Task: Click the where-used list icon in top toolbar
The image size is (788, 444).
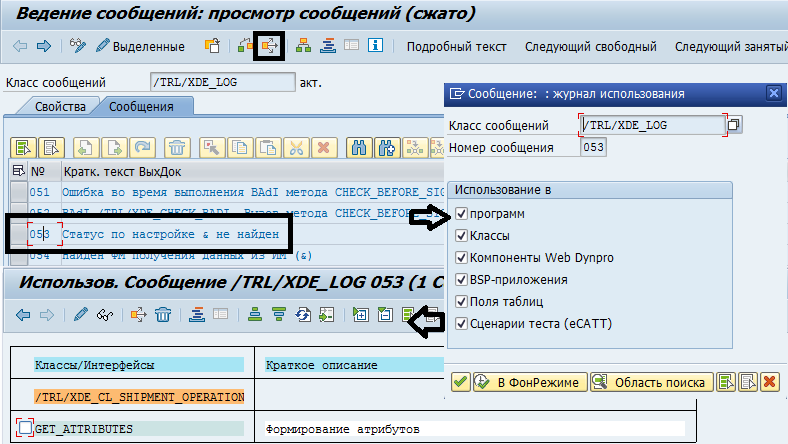Action: [x=269, y=46]
